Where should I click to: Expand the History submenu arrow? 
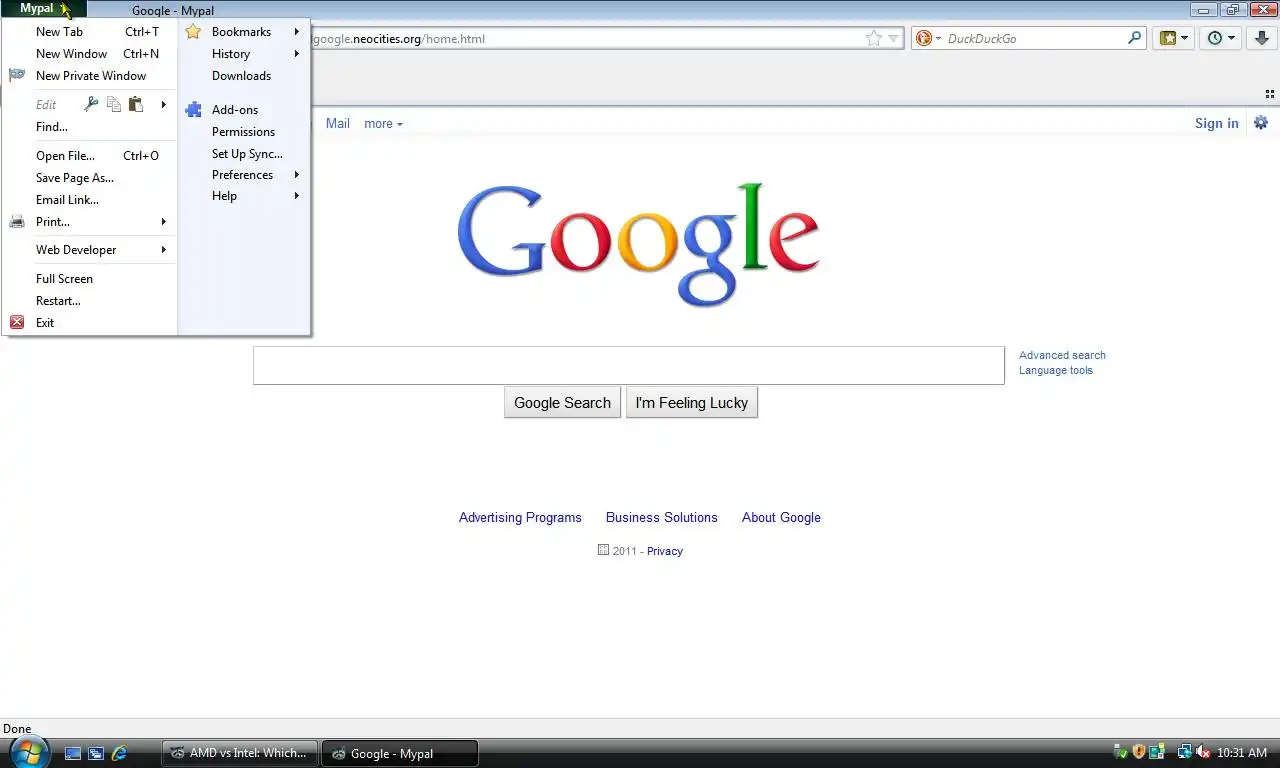(297, 54)
